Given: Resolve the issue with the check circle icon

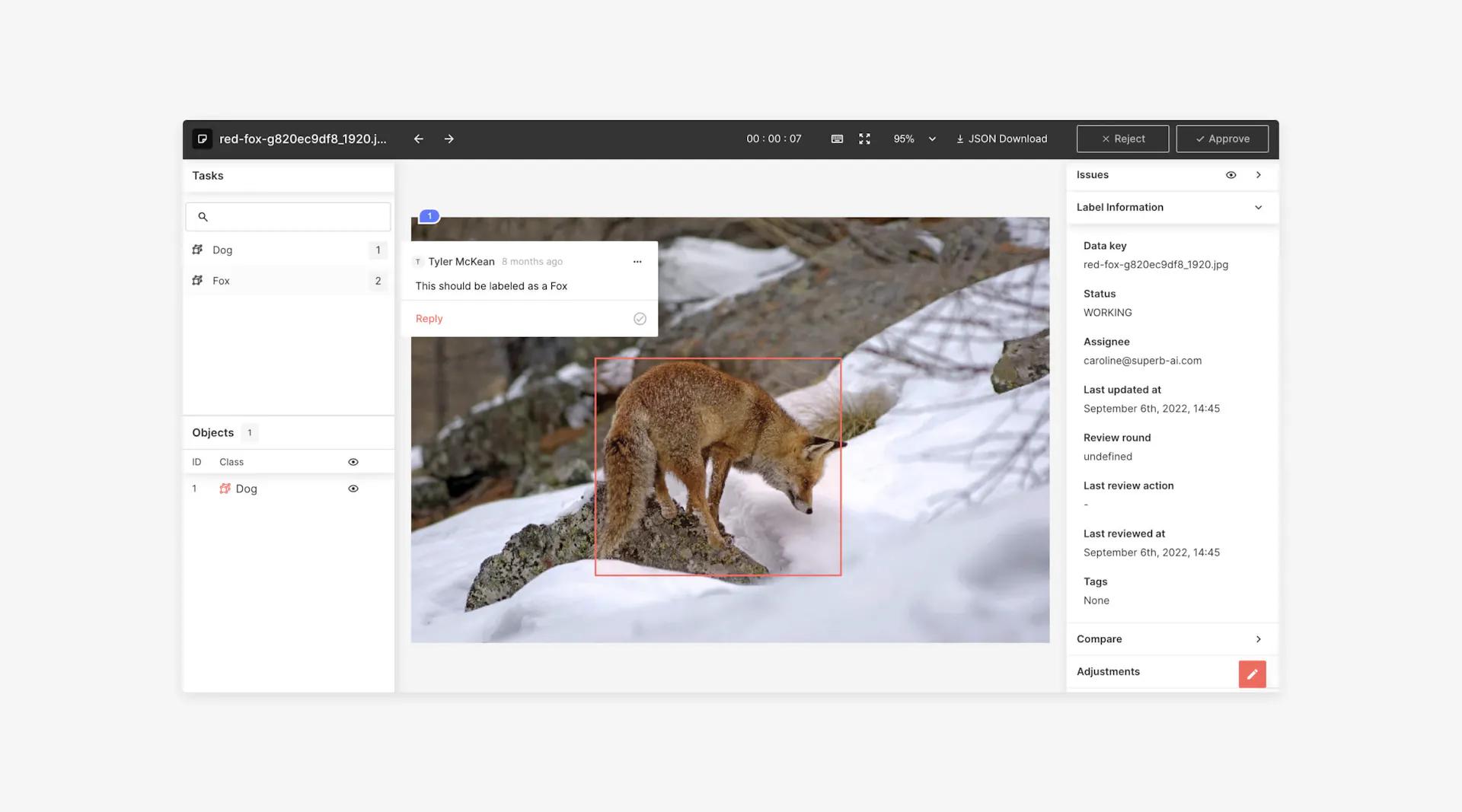Looking at the screenshot, I should pos(640,319).
